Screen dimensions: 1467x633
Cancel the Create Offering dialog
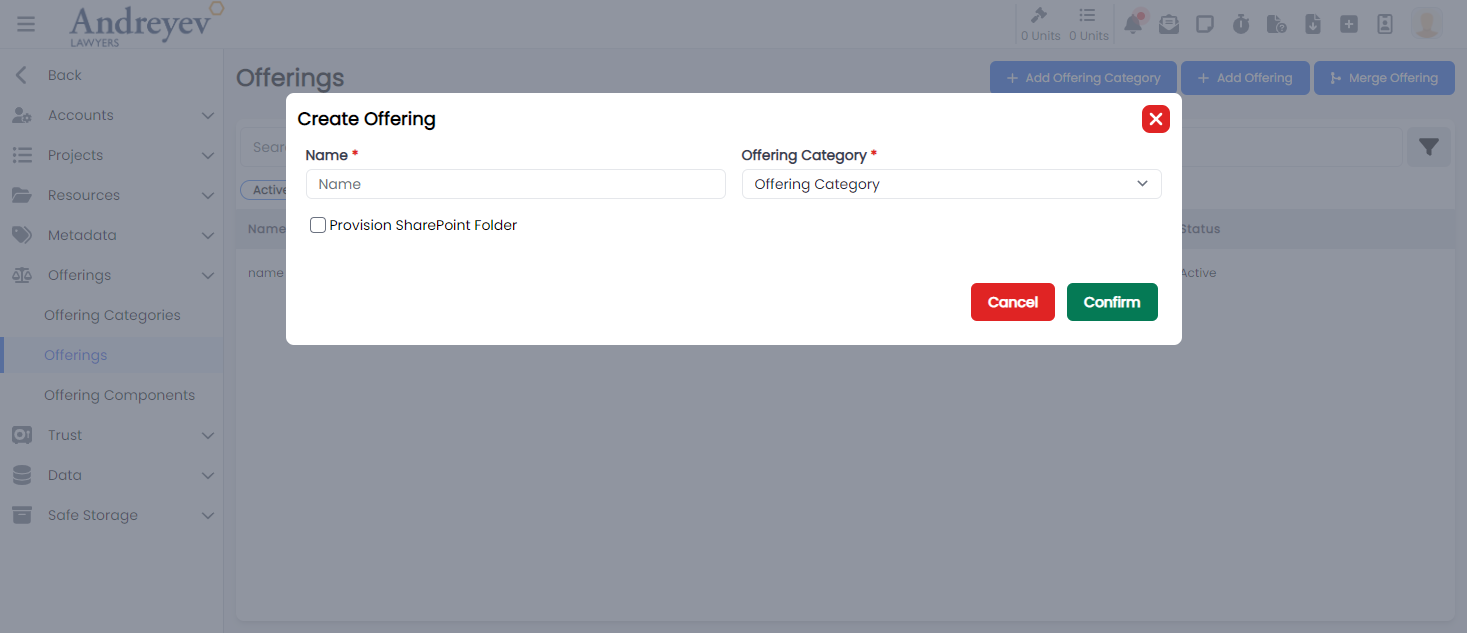tap(1012, 301)
